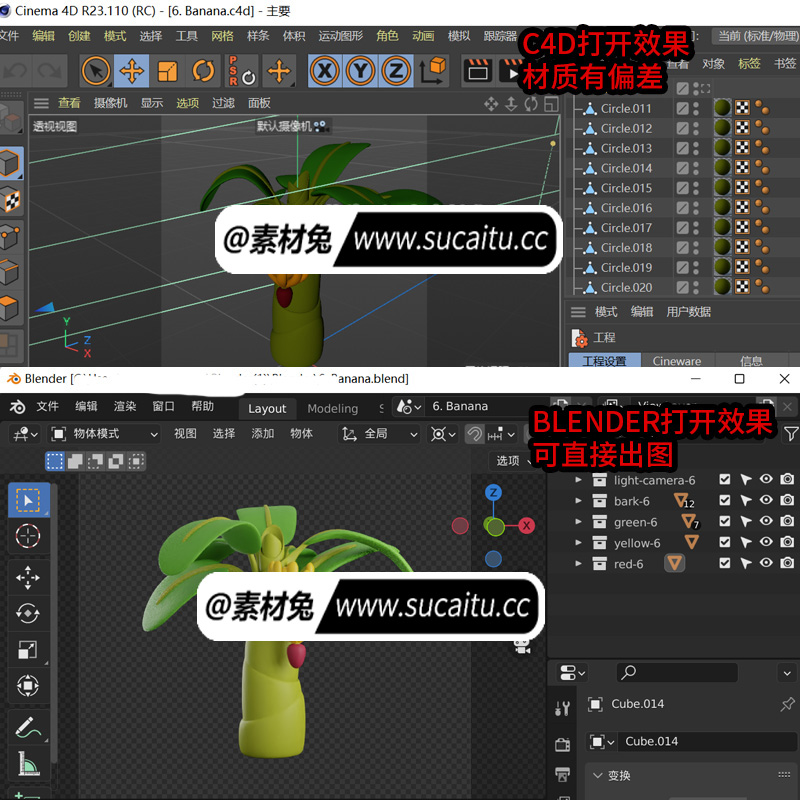Select Blender Select Box tool
Screen dimensions: 800x800
pyautogui.click(x=29, y=501)
